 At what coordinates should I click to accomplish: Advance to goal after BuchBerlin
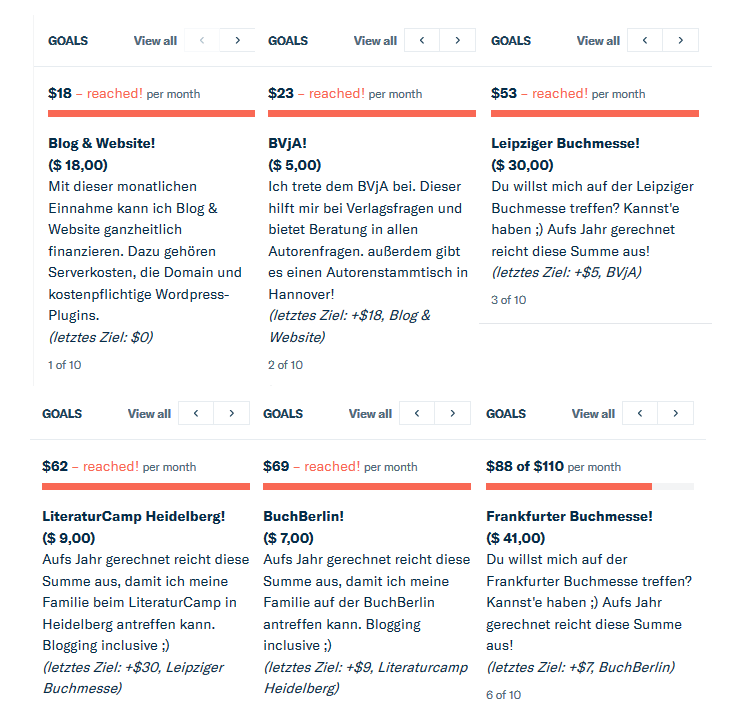click(452, 414)
